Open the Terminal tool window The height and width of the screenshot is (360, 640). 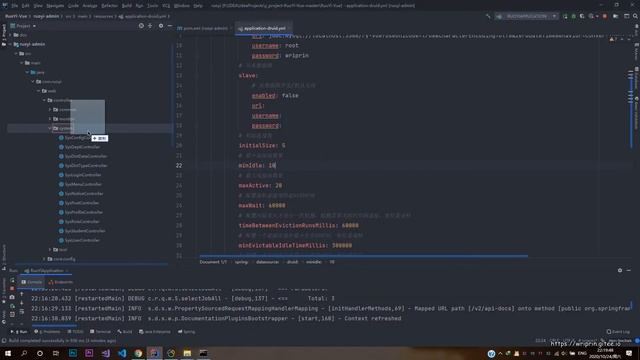coord(100,332)
